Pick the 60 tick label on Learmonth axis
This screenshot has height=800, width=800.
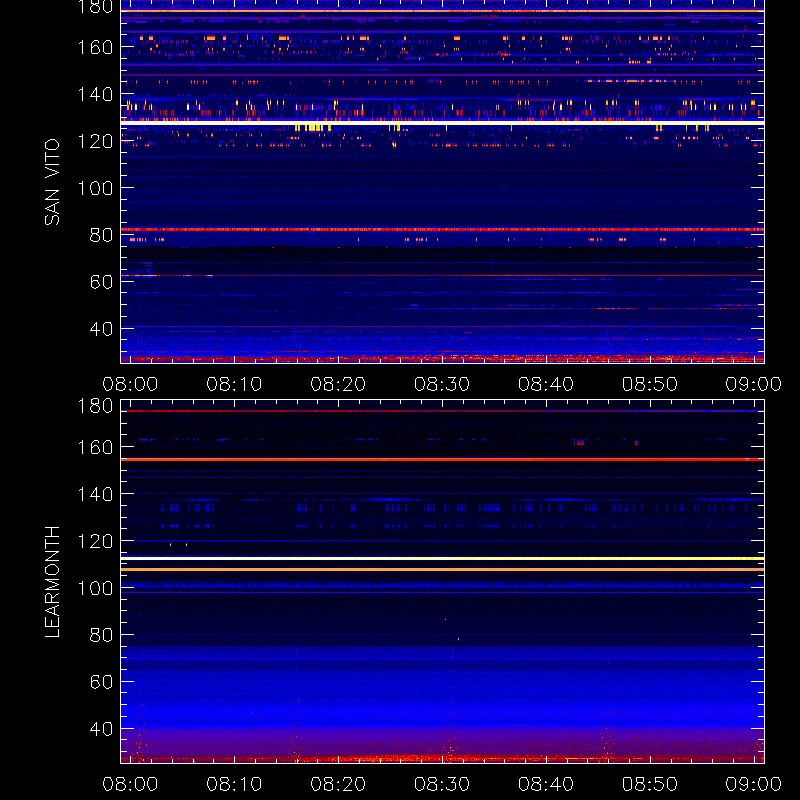(102, 682)
